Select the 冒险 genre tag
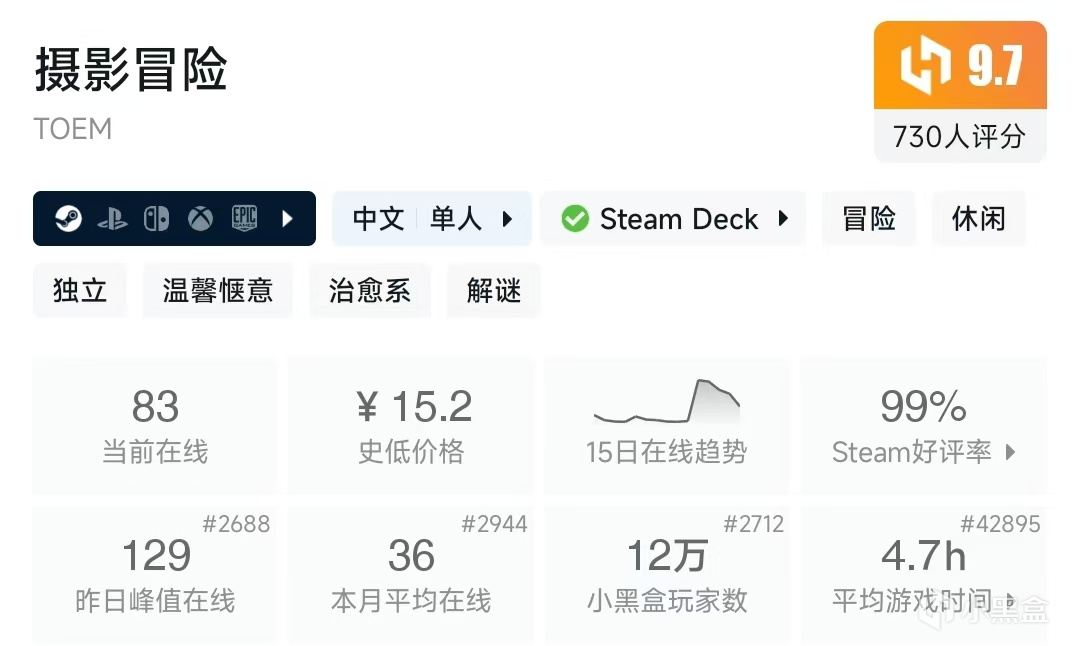1080x646 pixels. 869,219
